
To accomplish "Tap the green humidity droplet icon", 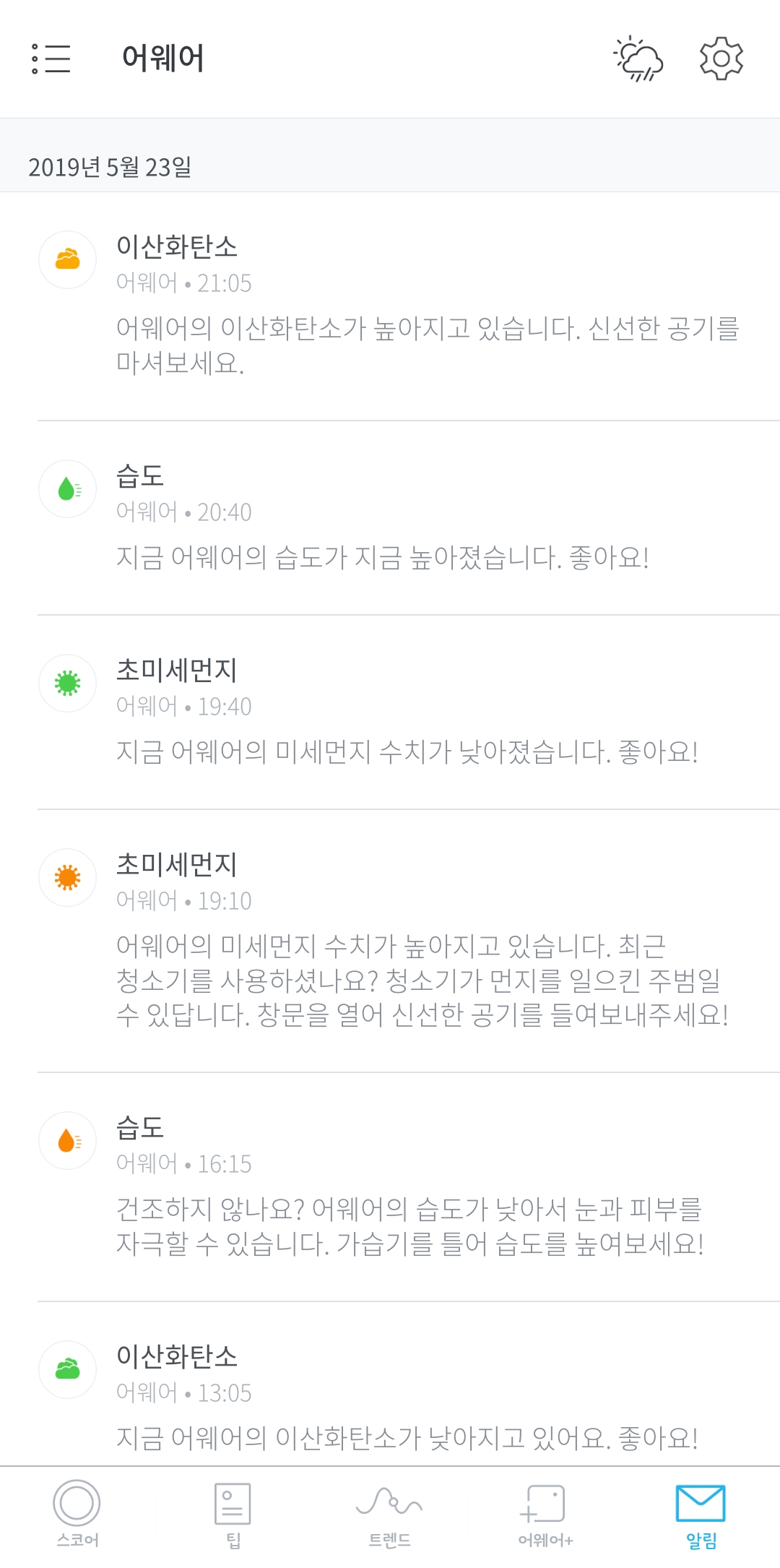I will 67,489.
